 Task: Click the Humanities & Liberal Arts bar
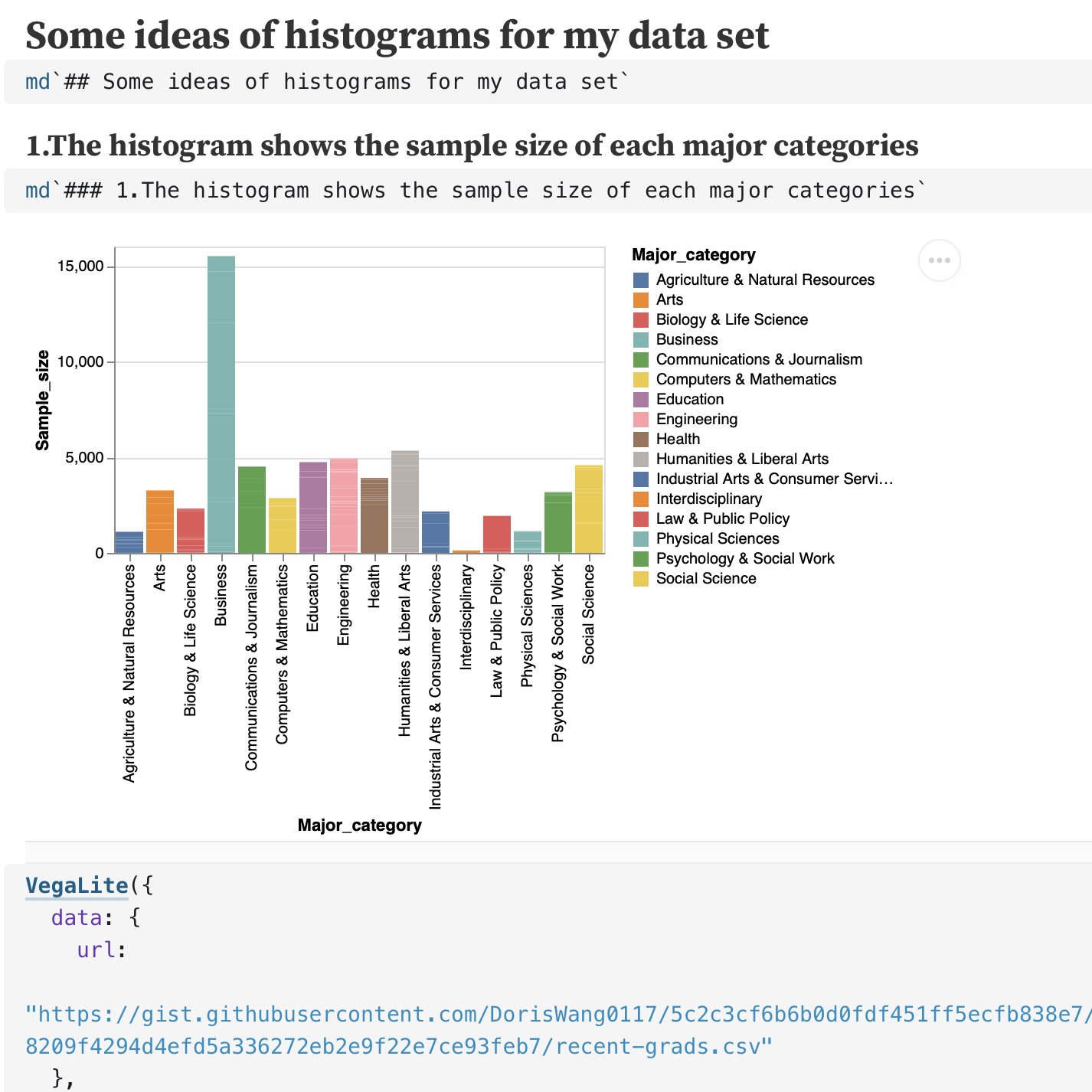(405, 502)
